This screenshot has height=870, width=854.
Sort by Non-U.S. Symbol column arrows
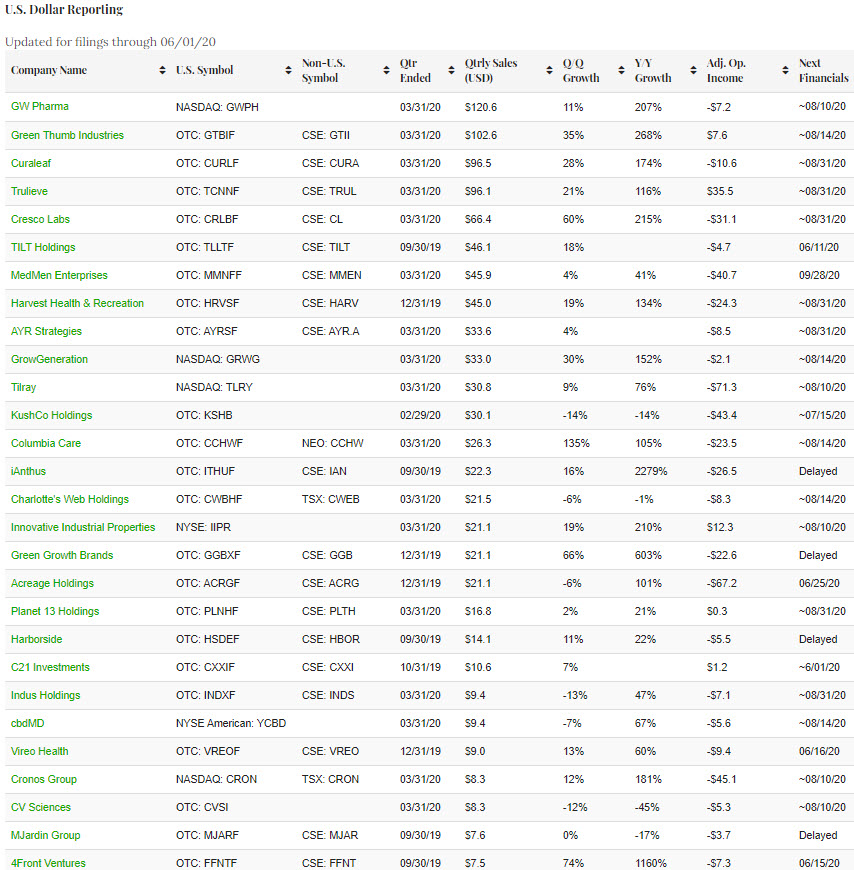[x=386, y=71]
